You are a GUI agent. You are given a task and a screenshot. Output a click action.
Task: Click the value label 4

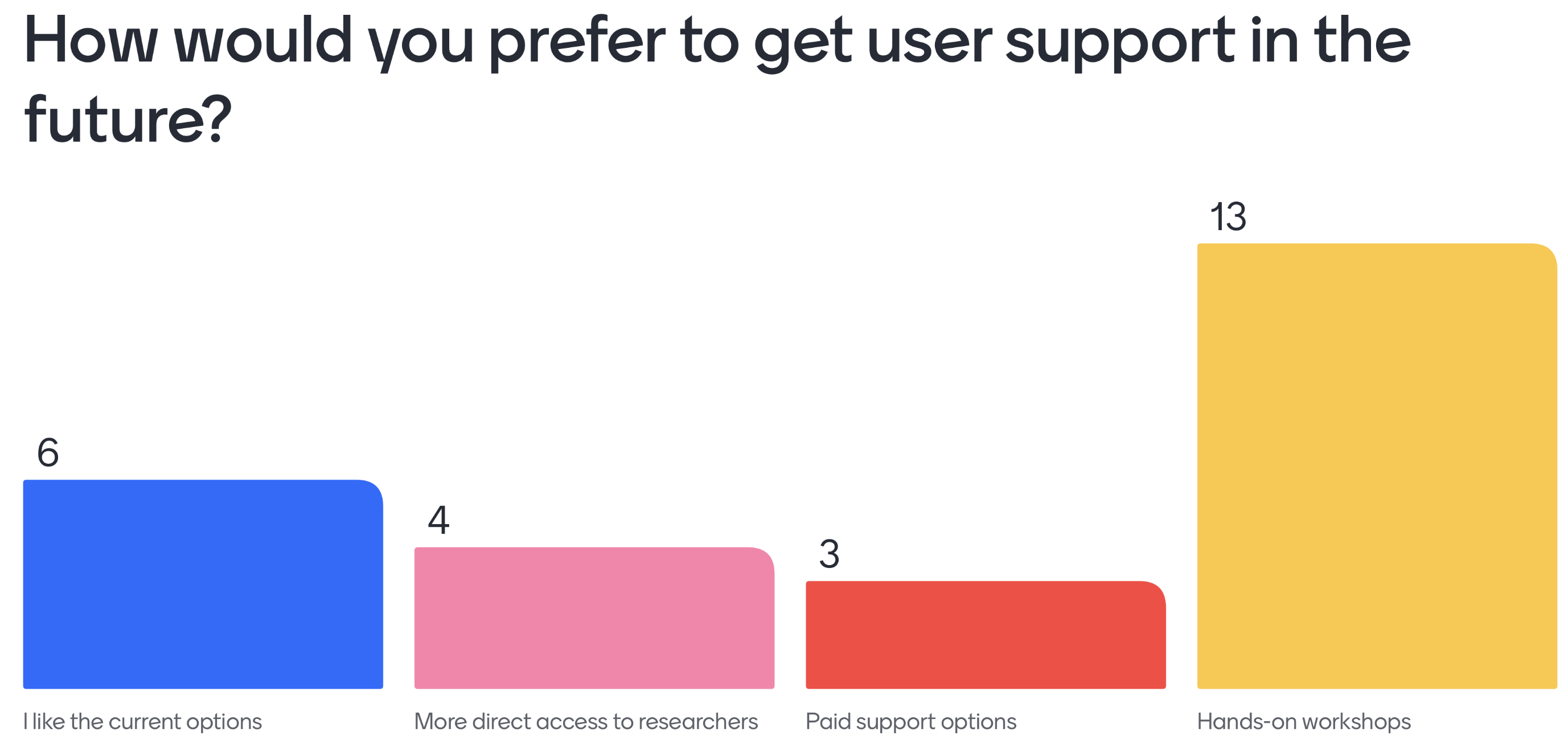click(x=439, y=521)
